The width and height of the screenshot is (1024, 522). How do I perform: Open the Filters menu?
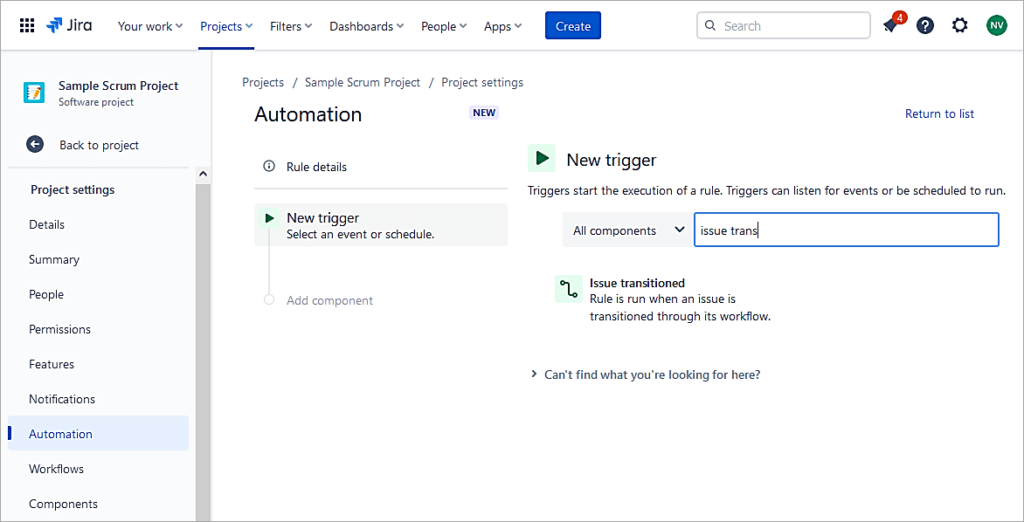point(291,26)
